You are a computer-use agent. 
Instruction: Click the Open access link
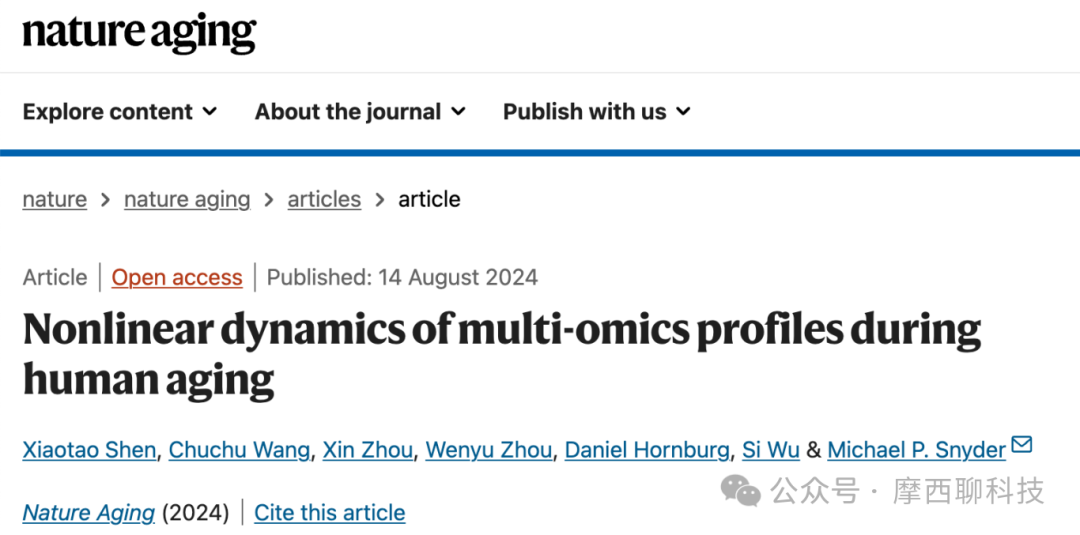(177, 277)
